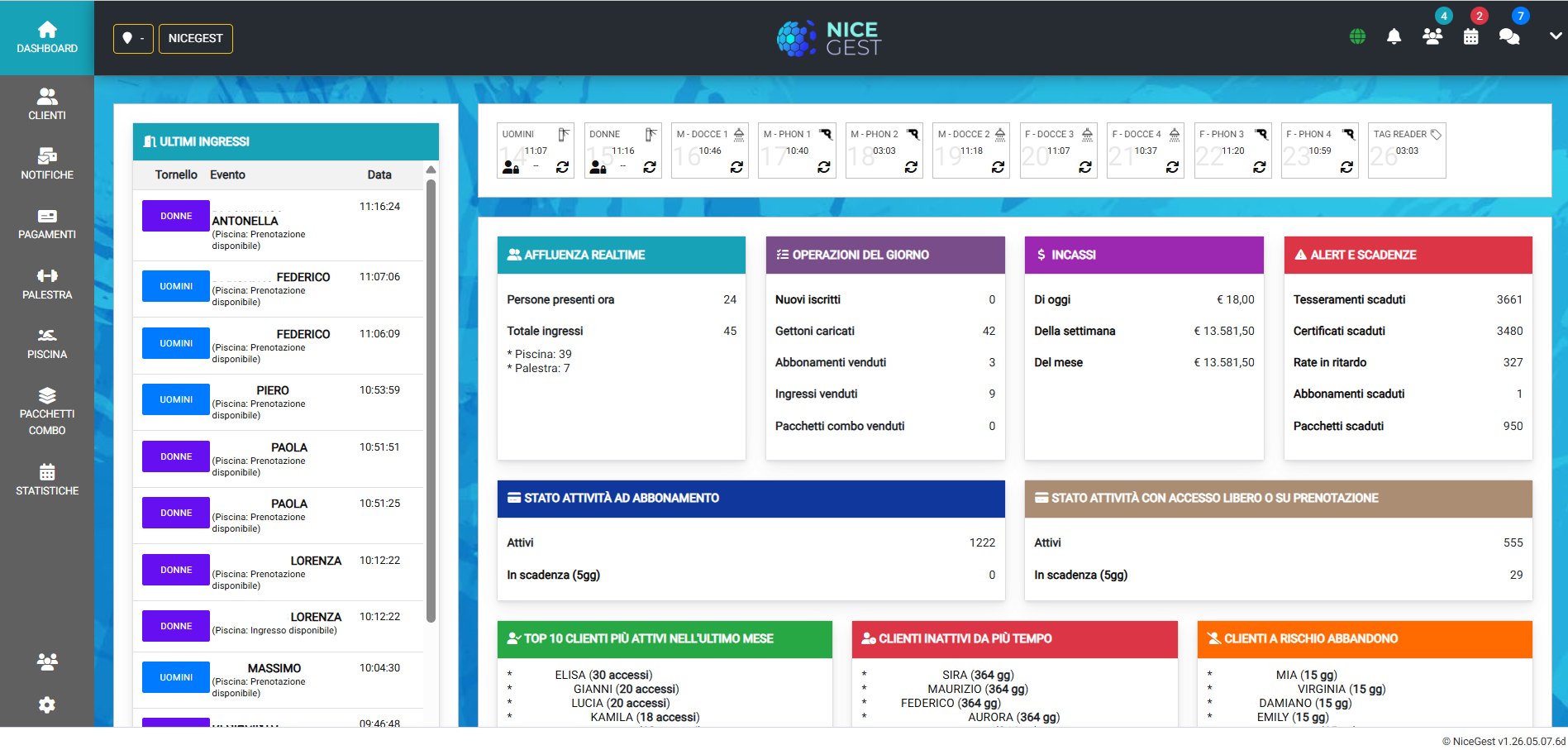The height and width of the screenshot is (750, 1568).
Task: Click UOMINI badge at 11:07:06
Action: (176, 286)
